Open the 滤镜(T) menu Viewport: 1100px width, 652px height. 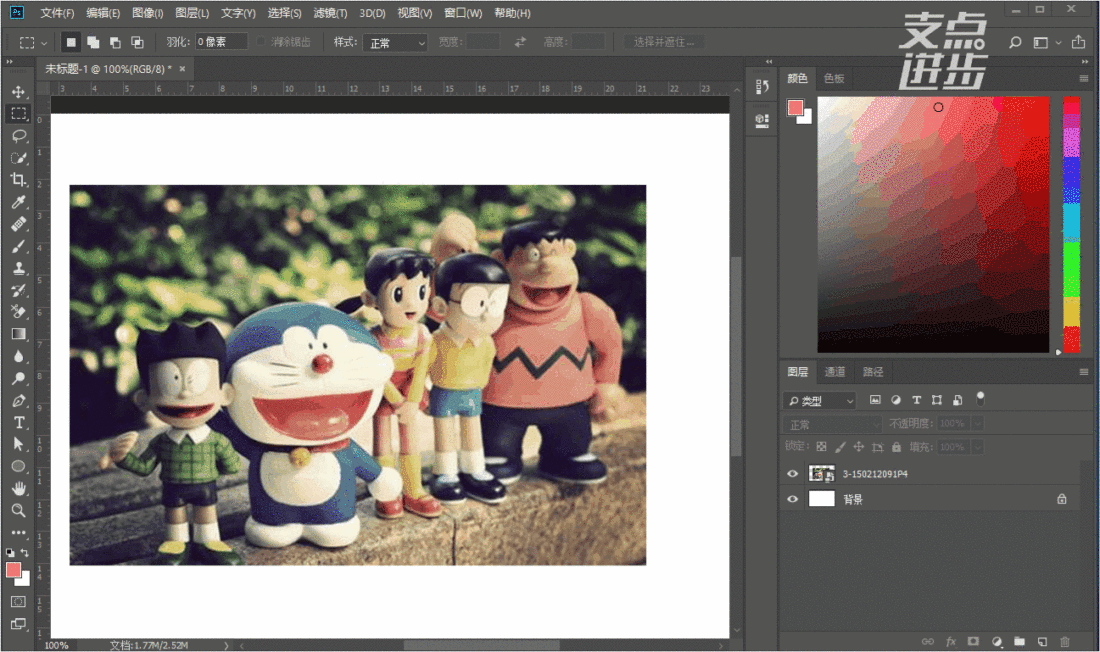(x=330, y=13)
